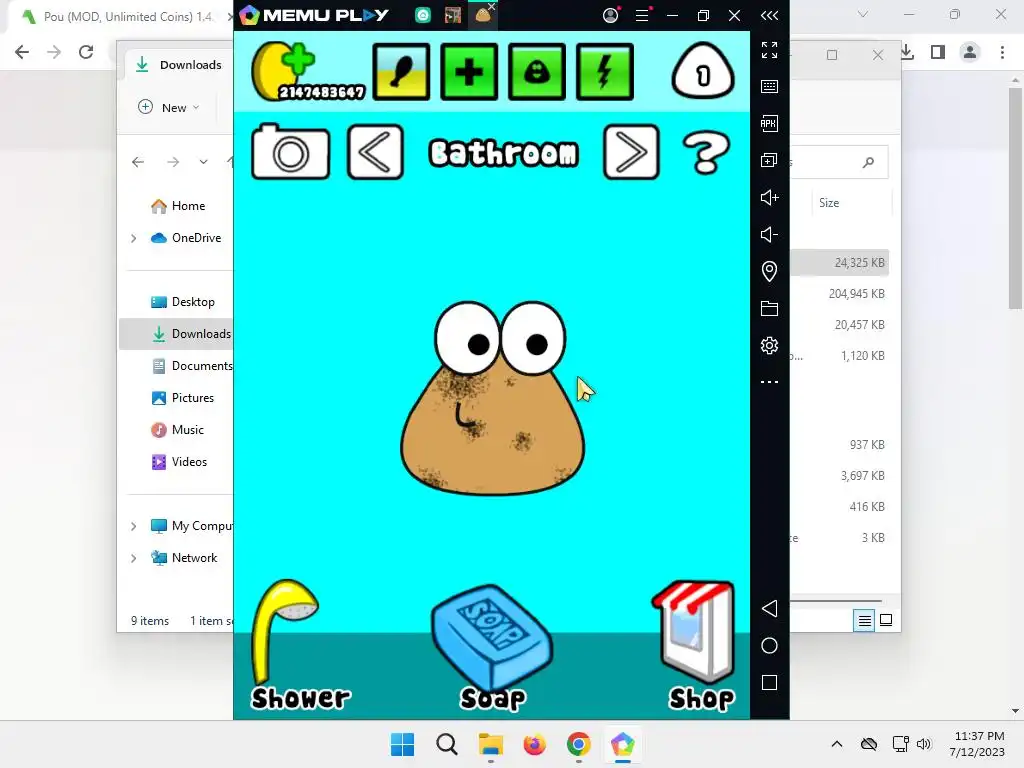Expand My Computer tree node
The width and height of the screenshot is (1024, 768).
click(x=133, y=526)
